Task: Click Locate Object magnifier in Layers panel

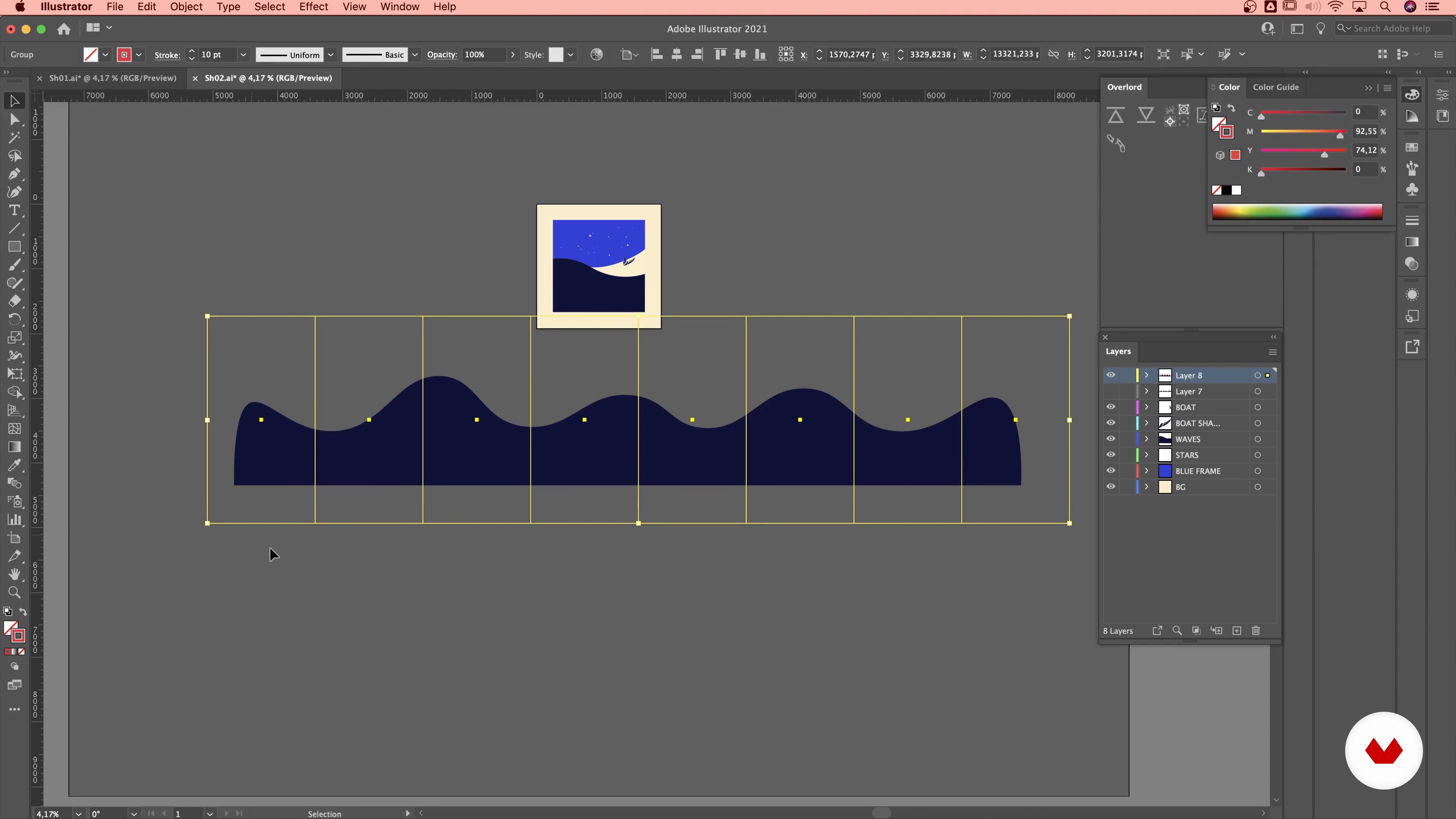Action: point(1177,630)
